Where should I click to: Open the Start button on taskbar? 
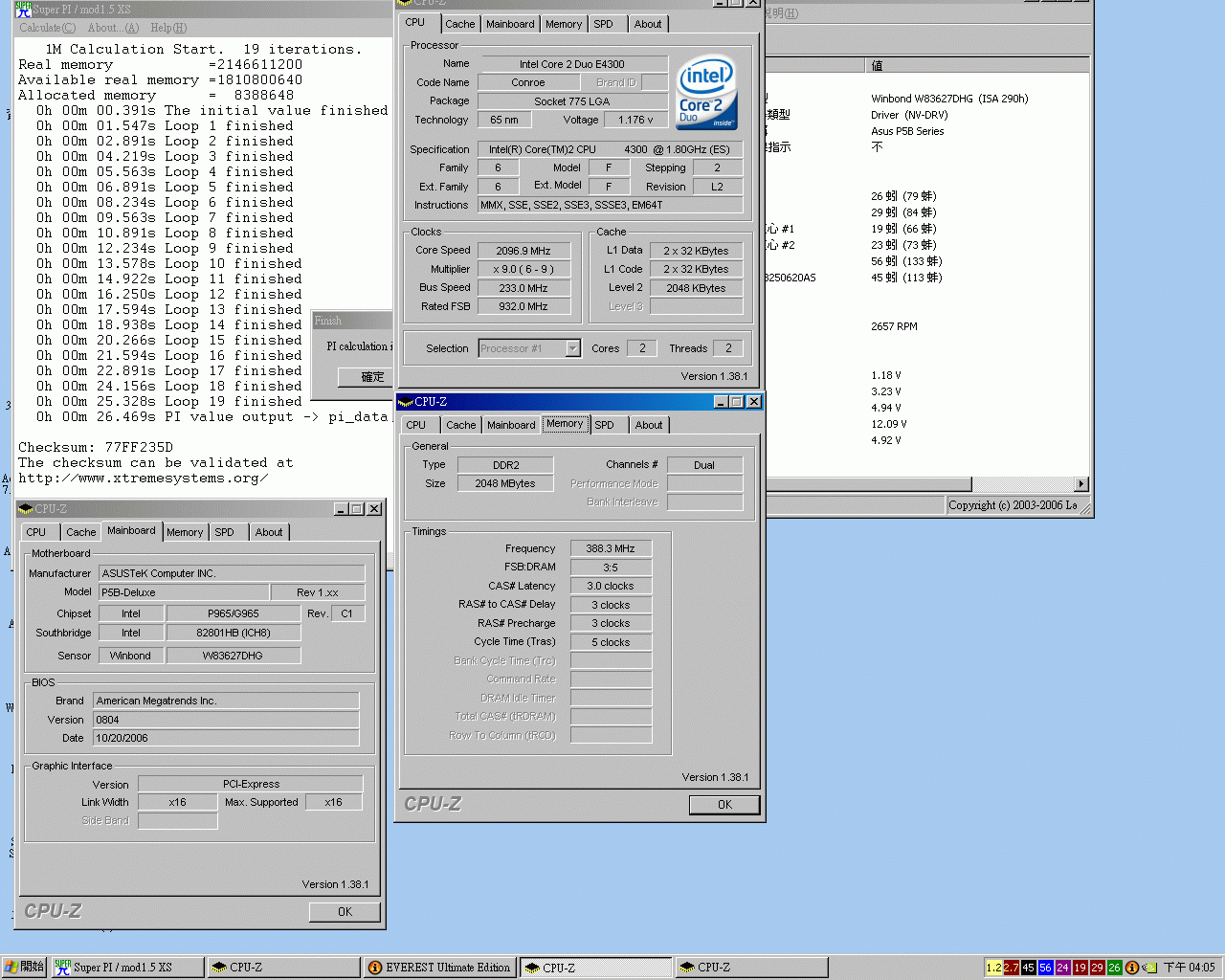24,968
